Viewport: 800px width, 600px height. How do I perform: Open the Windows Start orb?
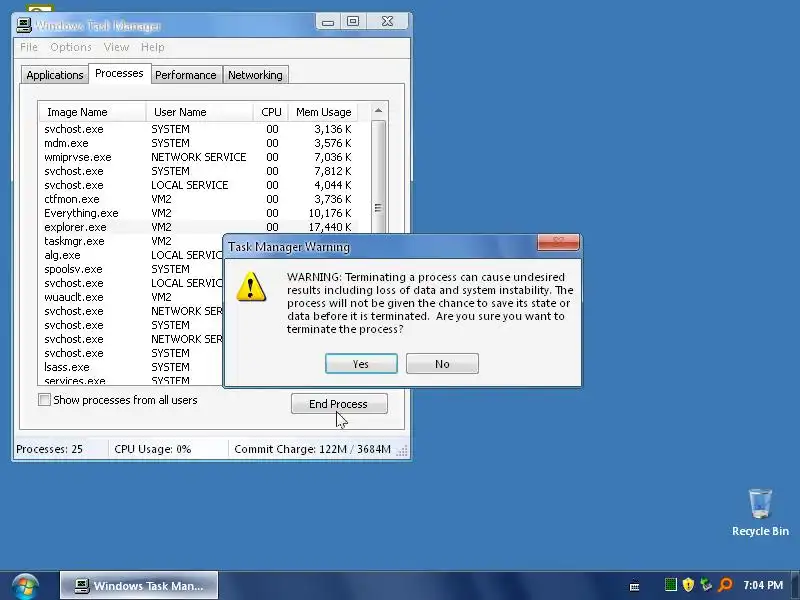(25, 586)
